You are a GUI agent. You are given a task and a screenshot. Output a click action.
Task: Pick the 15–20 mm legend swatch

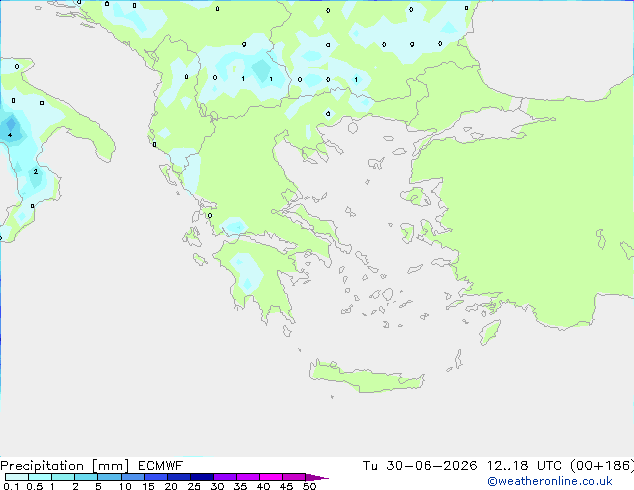click(x=156, y=477)
